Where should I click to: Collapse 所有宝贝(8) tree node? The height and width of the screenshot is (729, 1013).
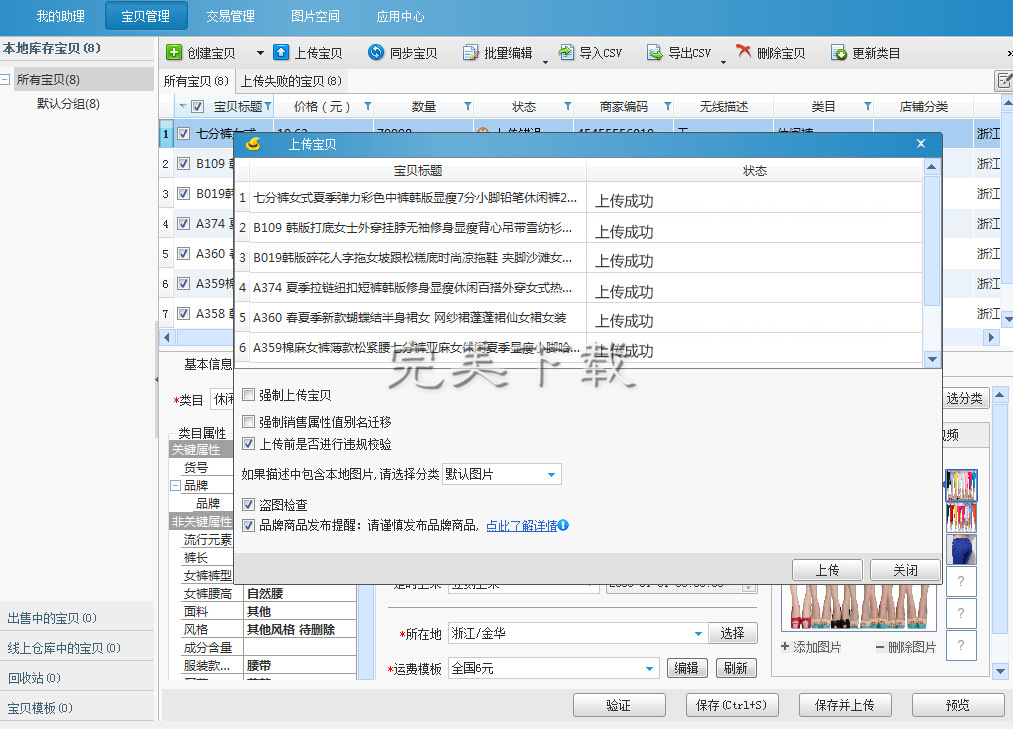5,79
